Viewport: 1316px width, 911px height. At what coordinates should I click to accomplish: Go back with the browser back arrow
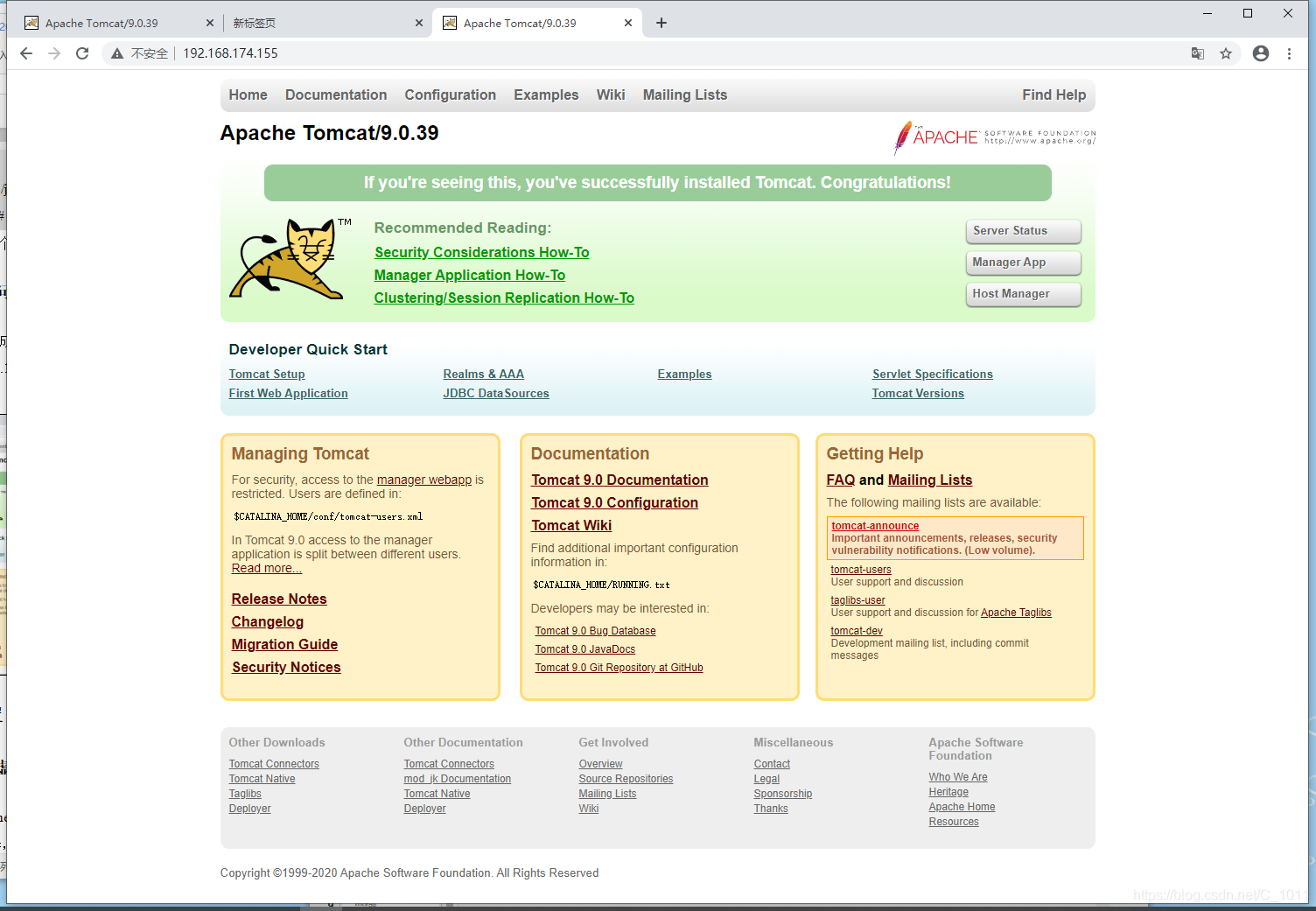tap(26, 53)
